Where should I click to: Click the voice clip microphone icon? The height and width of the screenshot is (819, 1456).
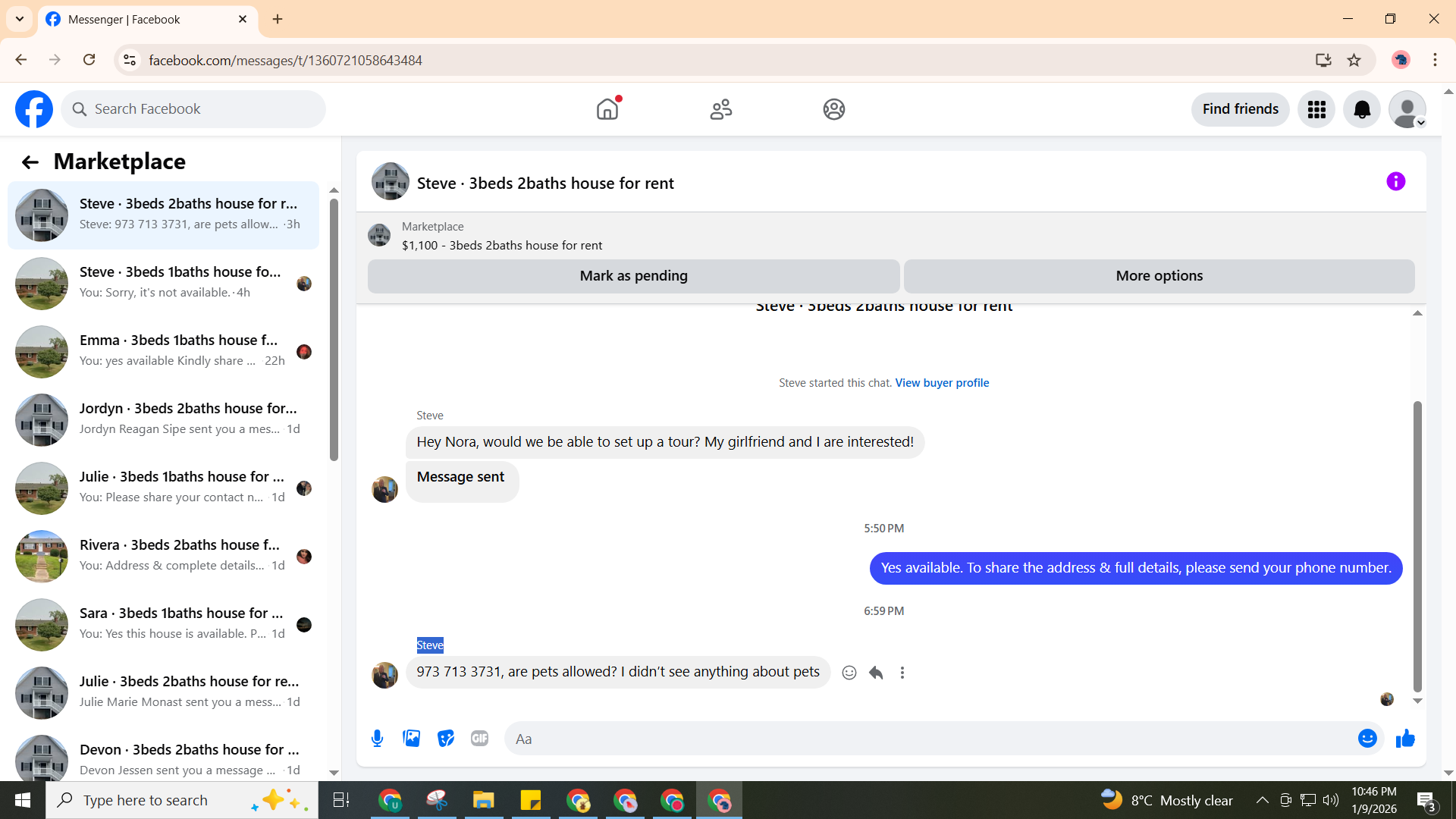(377, 739)
